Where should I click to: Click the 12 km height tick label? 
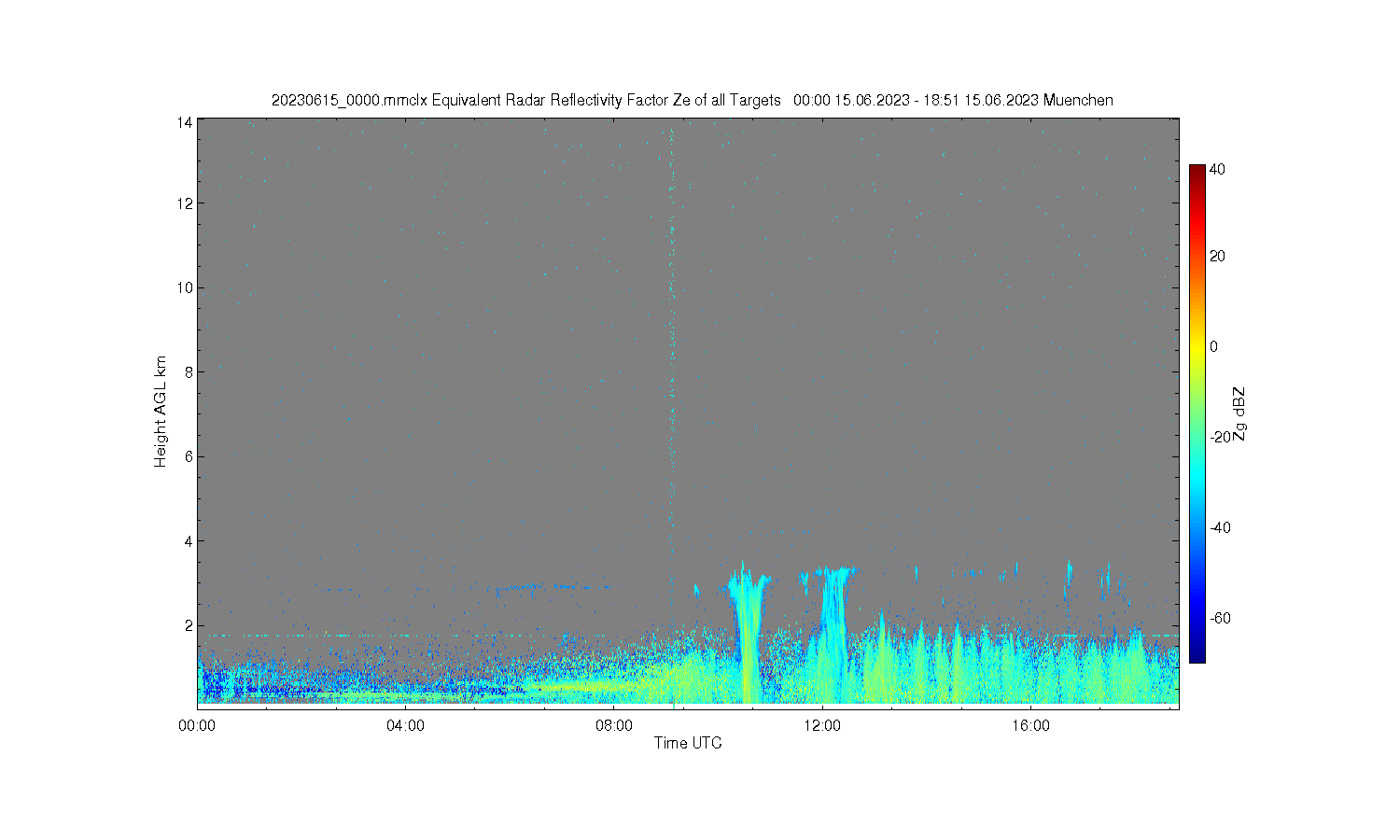point(185,203)
